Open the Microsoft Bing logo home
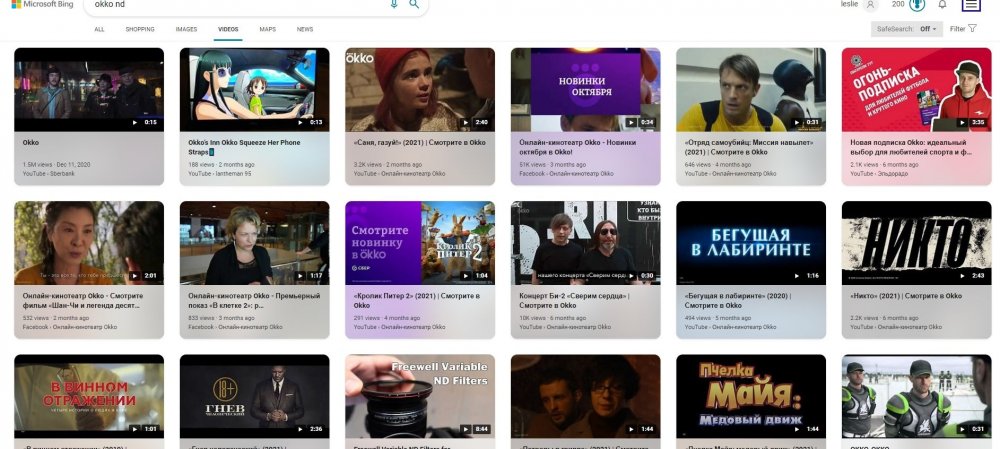Viewport: 1000px width, 449px height. [43, 5]
